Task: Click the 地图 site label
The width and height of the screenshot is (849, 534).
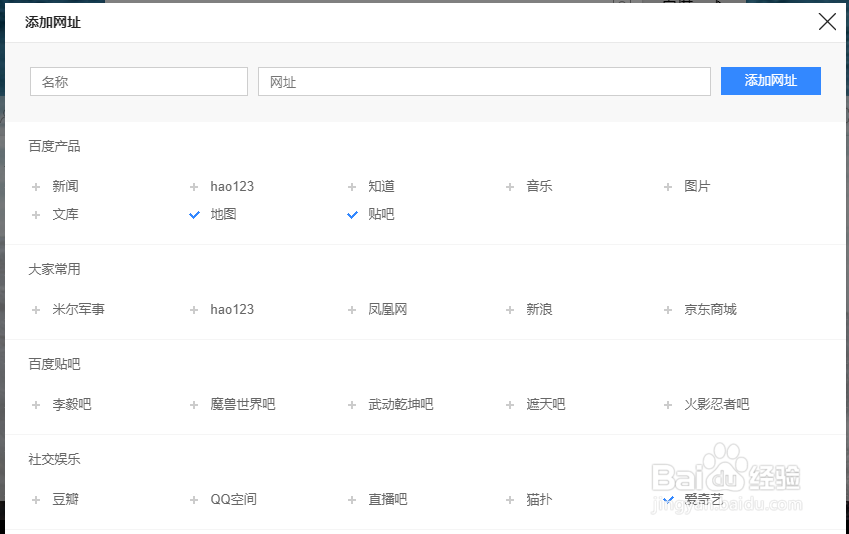Action: coord(223,214)
